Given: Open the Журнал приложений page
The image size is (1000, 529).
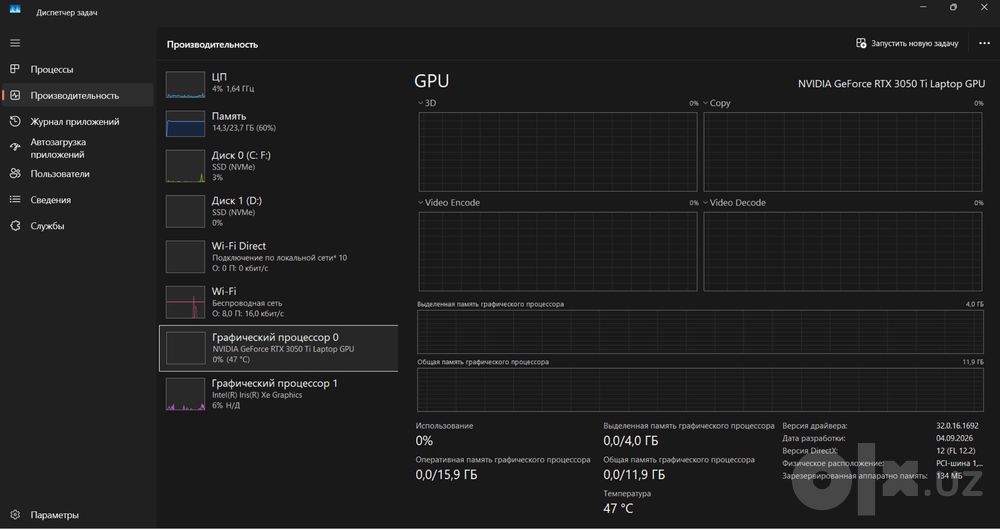Looking at the screenshot, I should coord(78,121).
